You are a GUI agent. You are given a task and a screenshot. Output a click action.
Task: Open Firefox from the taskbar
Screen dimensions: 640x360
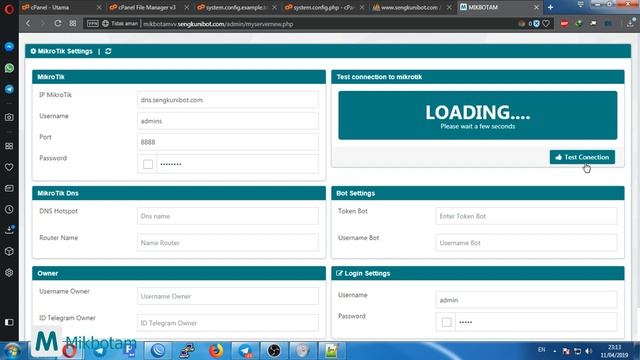click(x=216, y=351)
